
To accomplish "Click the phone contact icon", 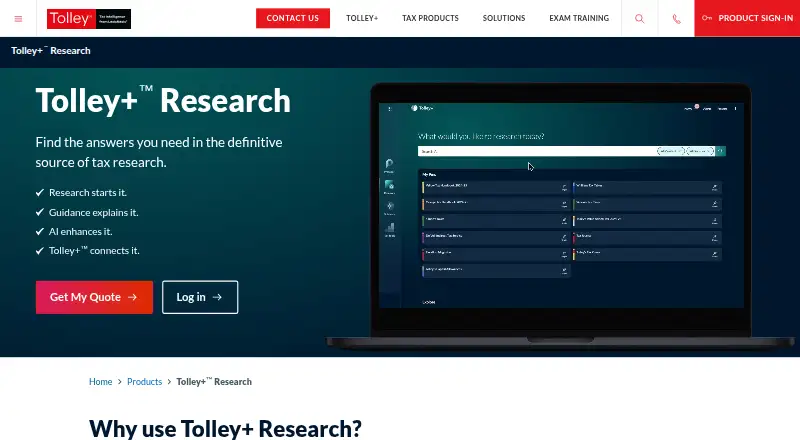I will pyautogui.click(x=677, y=19).
